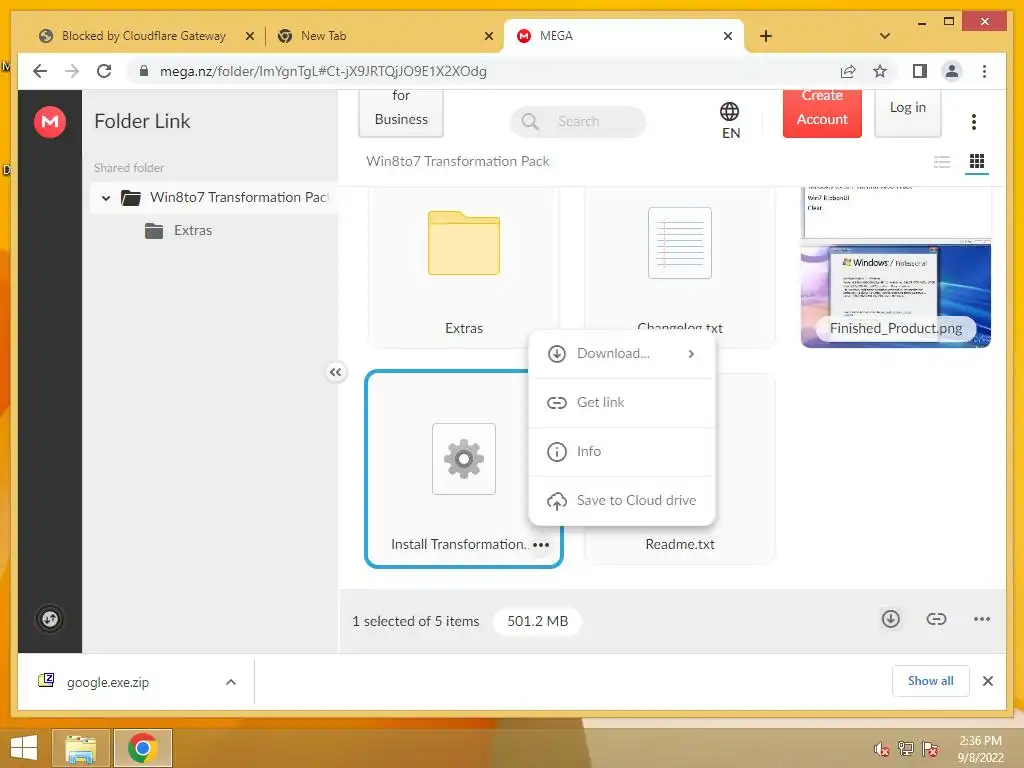
Task: Click the Chrome taskbar icon
Action: [x=143, y=748]
